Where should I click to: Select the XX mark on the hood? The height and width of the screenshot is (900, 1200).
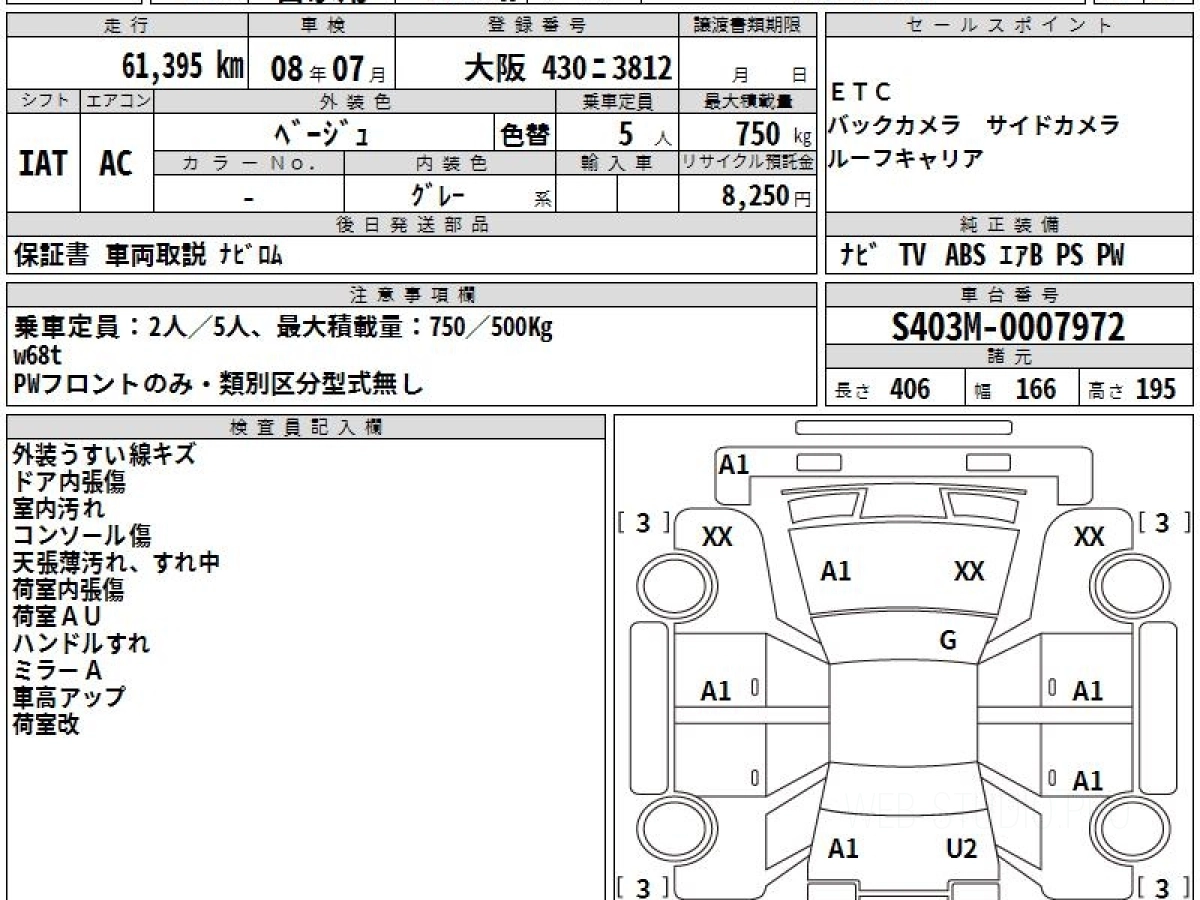click(969, 572)
